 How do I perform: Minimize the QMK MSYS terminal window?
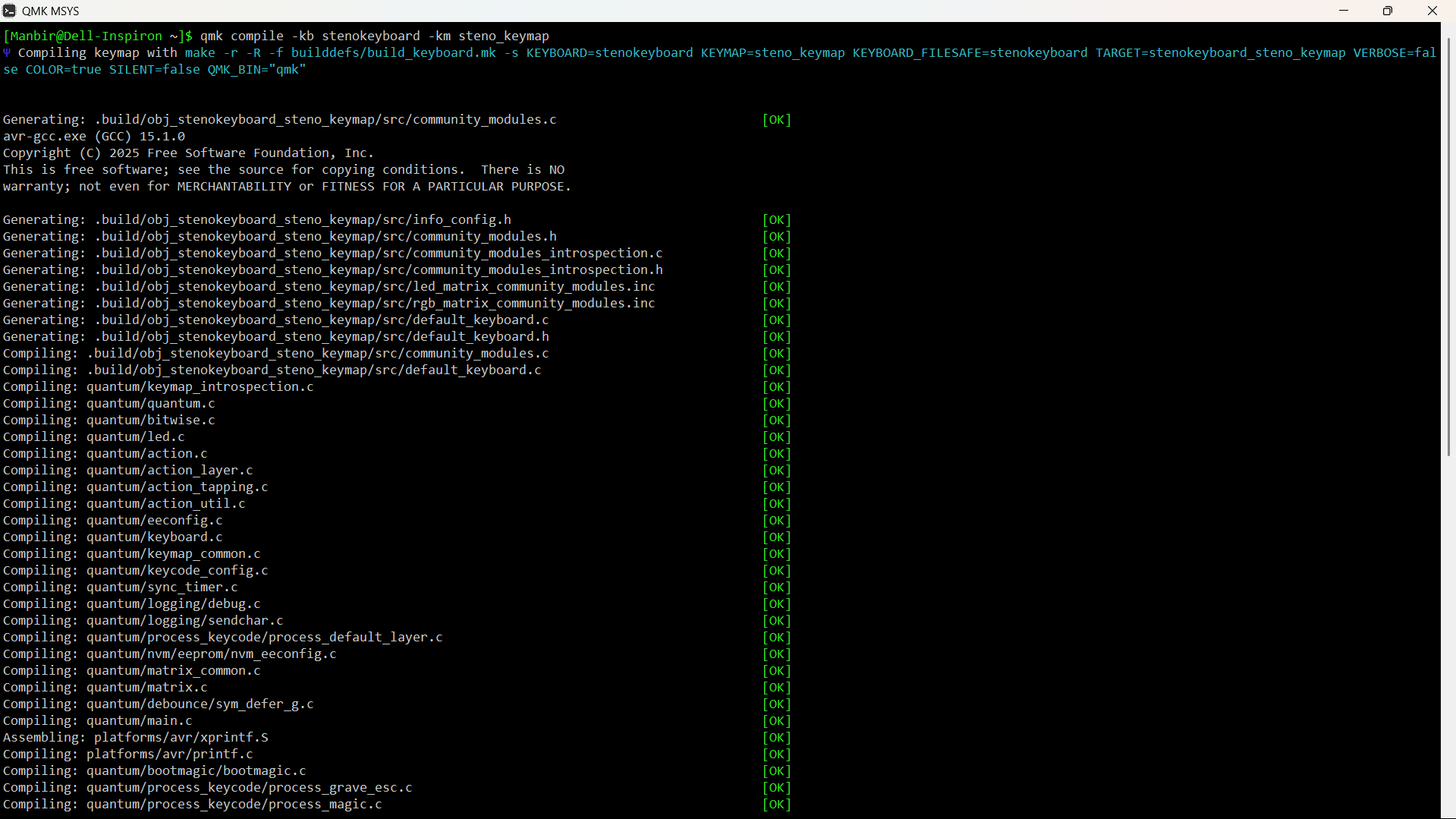(x=1344, y=11)
